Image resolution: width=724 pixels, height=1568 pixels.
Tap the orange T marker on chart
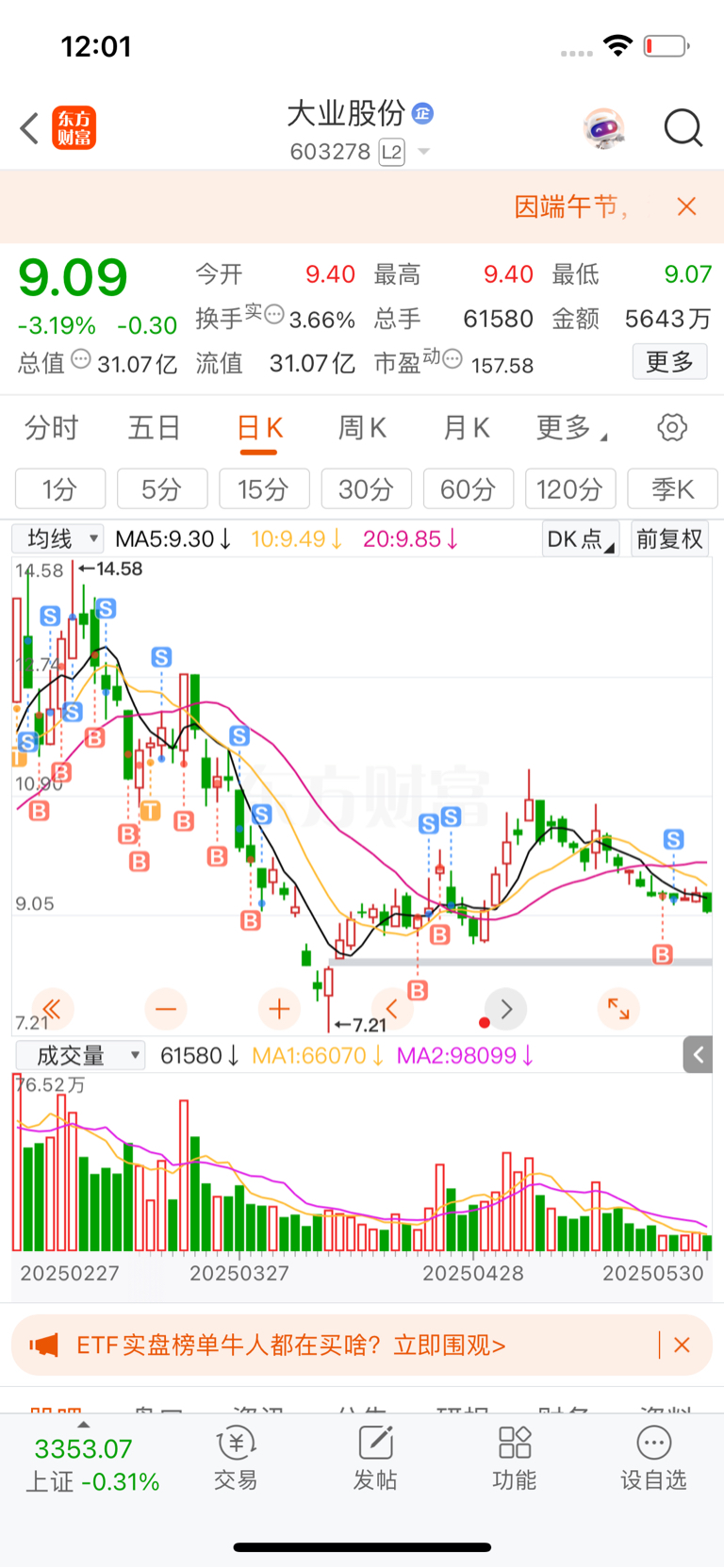150,810
